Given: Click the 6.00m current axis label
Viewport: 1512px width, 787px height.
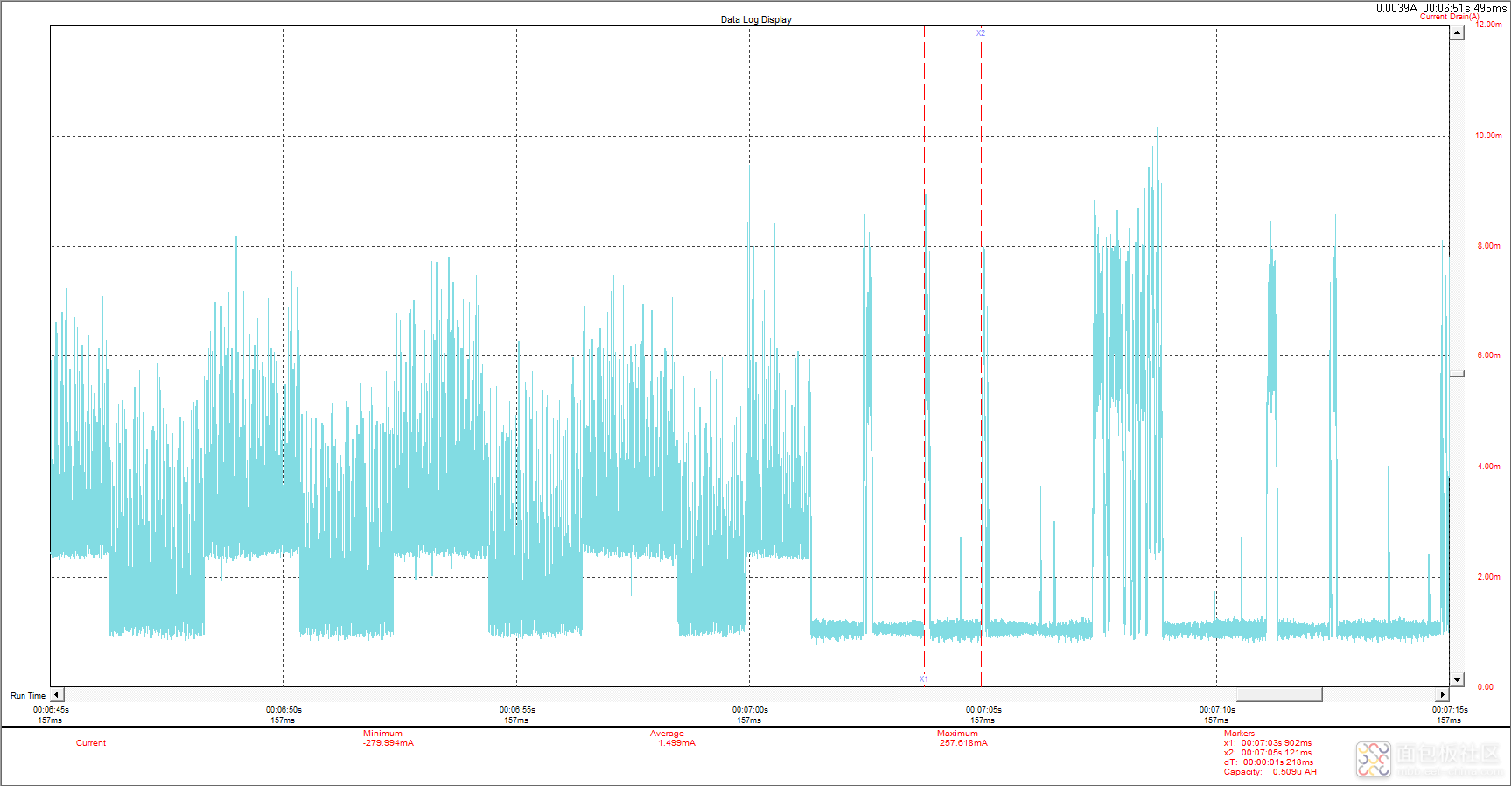Looking at the screenshot, I should click(1488, 355).
